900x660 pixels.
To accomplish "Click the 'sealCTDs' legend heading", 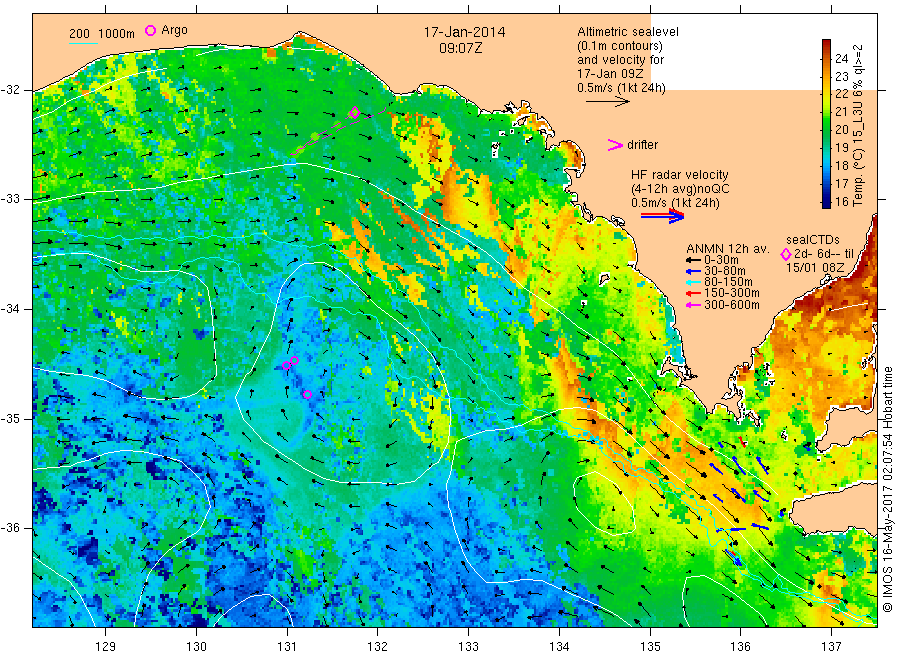I will tap(813, 240).
